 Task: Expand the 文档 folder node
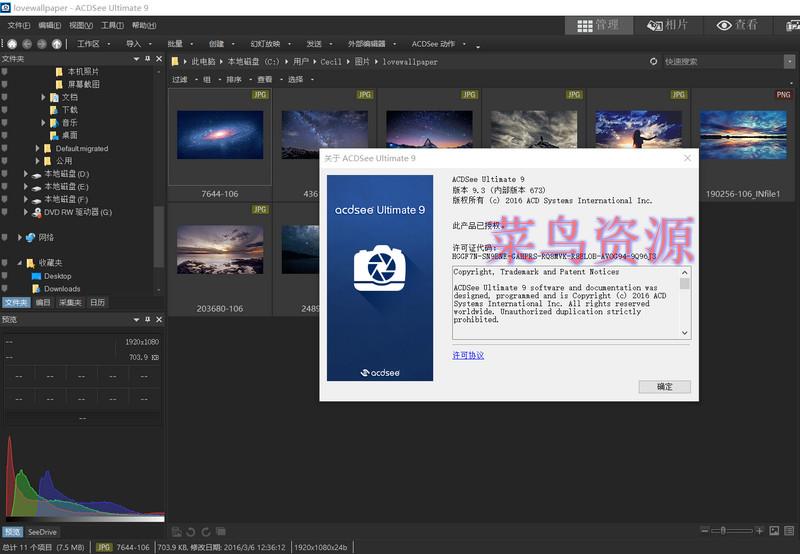pos(43,97)
